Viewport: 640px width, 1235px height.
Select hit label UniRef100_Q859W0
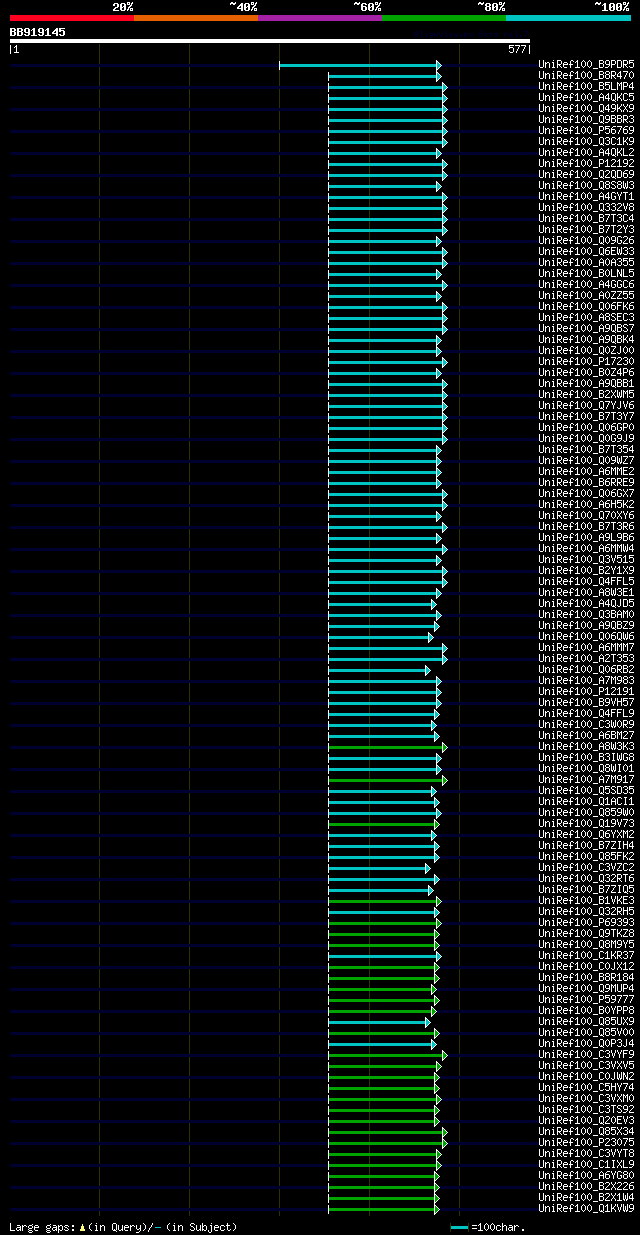click(586, 812)
